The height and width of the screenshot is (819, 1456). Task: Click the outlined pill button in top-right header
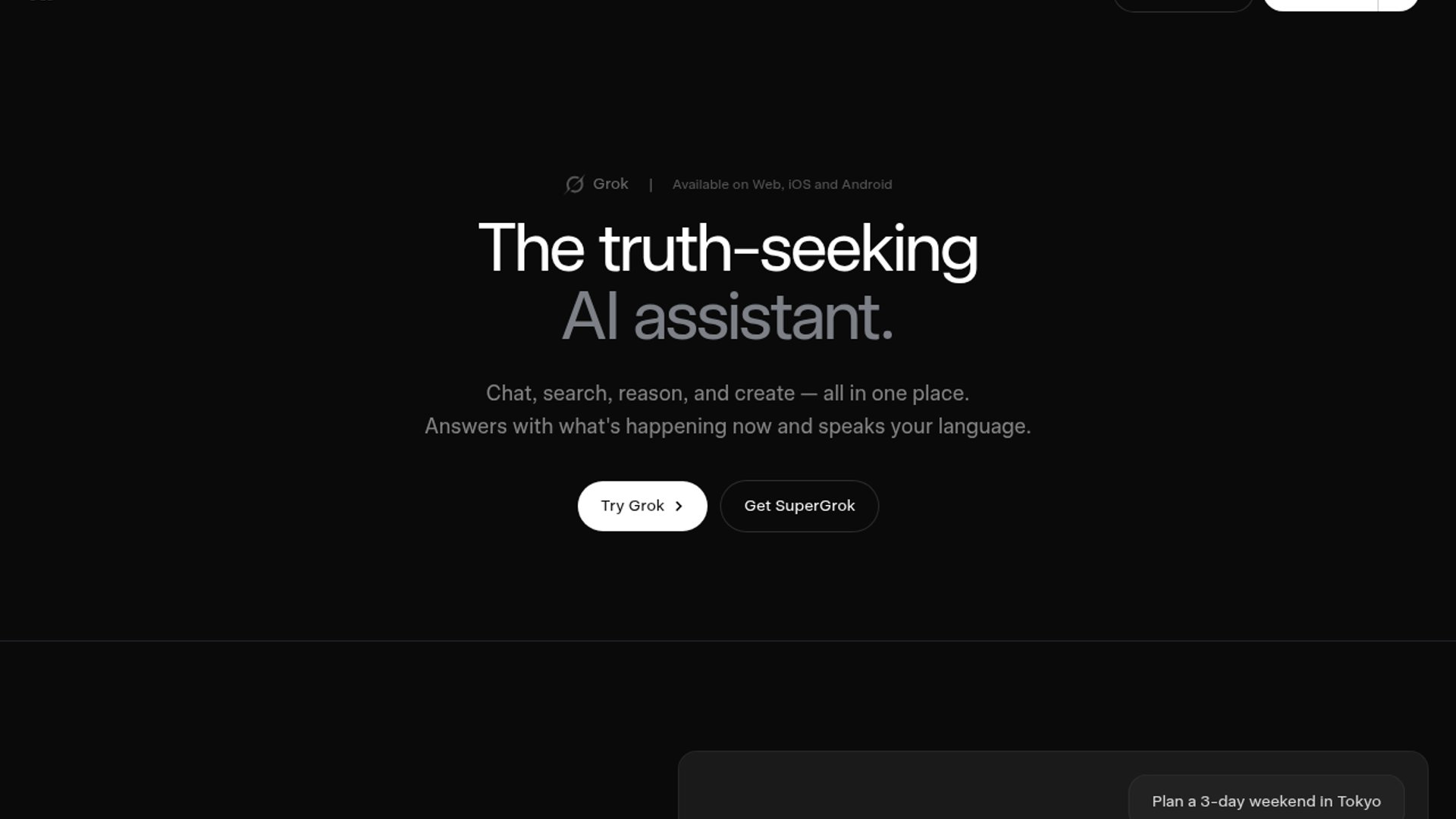(1183, 5)
